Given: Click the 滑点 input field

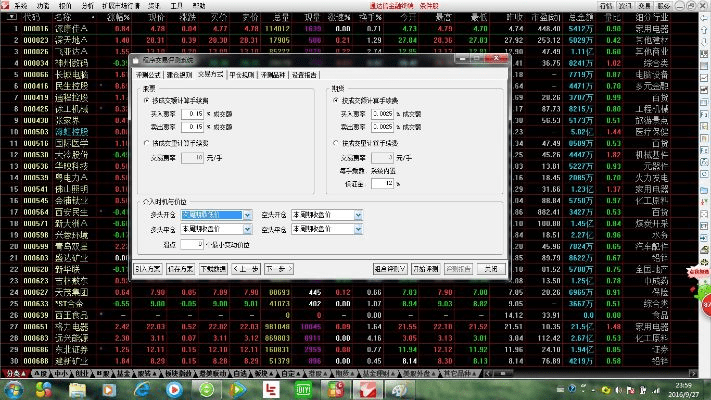Looking at the screenshot, I should click(192, 244).
